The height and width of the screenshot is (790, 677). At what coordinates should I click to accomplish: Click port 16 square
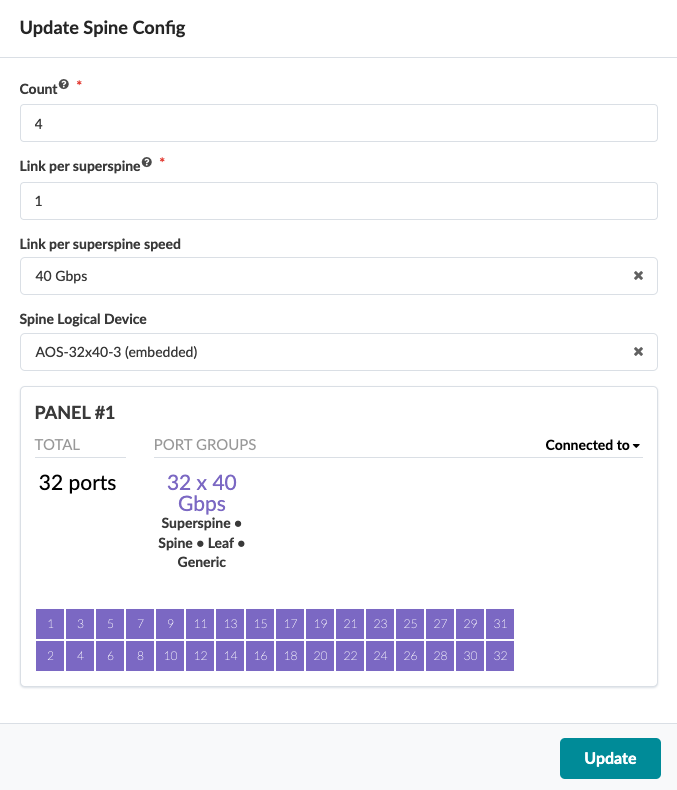(260, 656)
